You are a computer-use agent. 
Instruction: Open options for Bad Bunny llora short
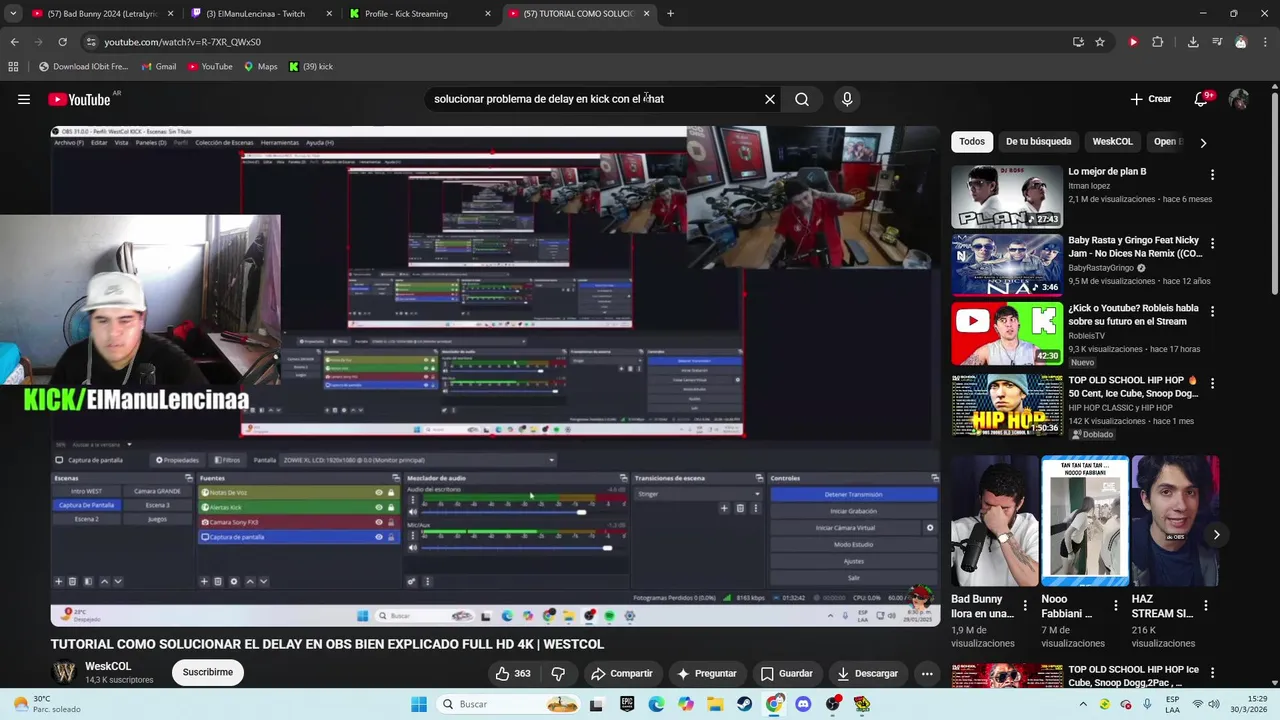[x=1025, y=605]
